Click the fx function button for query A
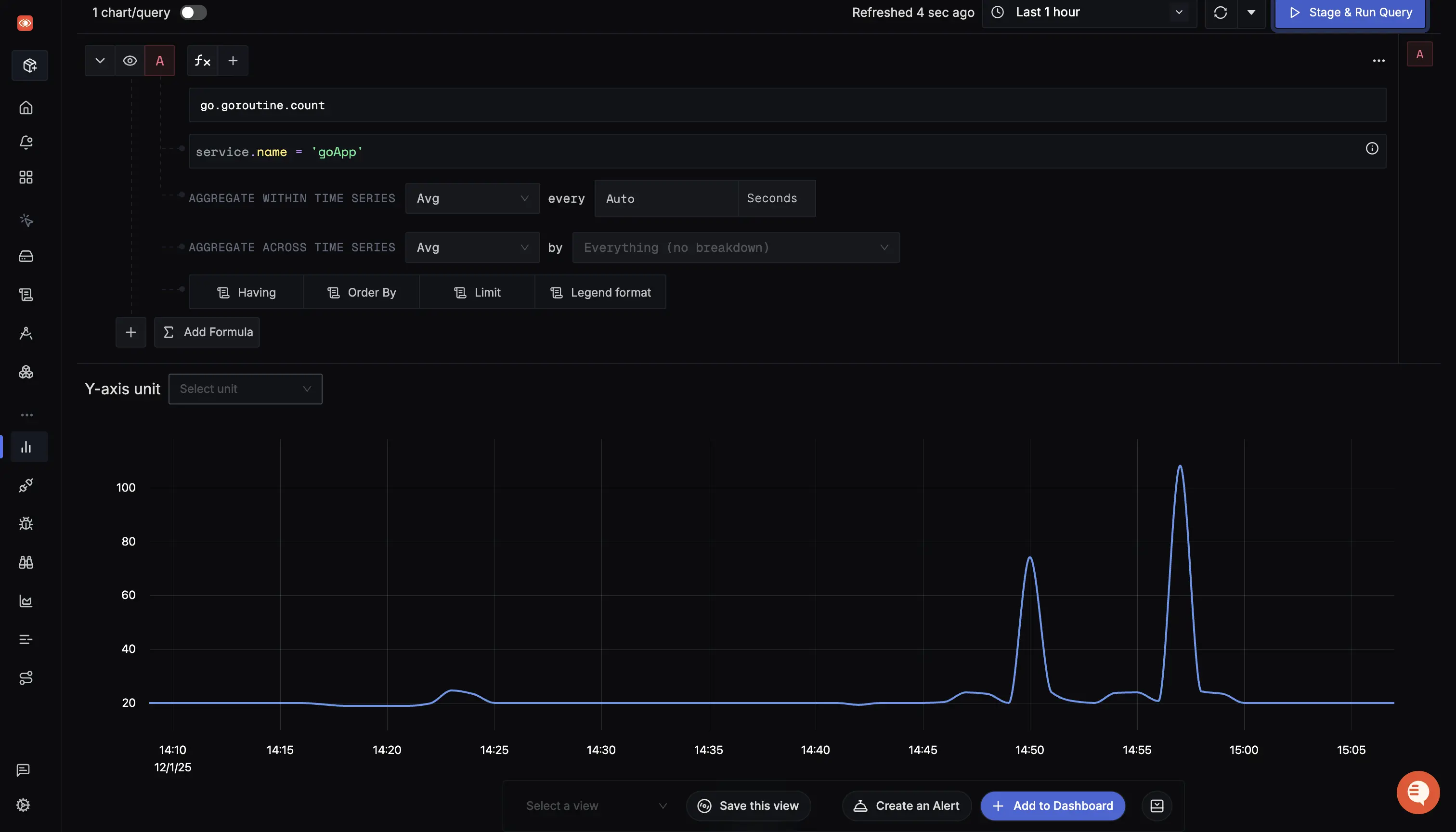This screenshot has height=832, width=1456. click(202, 61)
